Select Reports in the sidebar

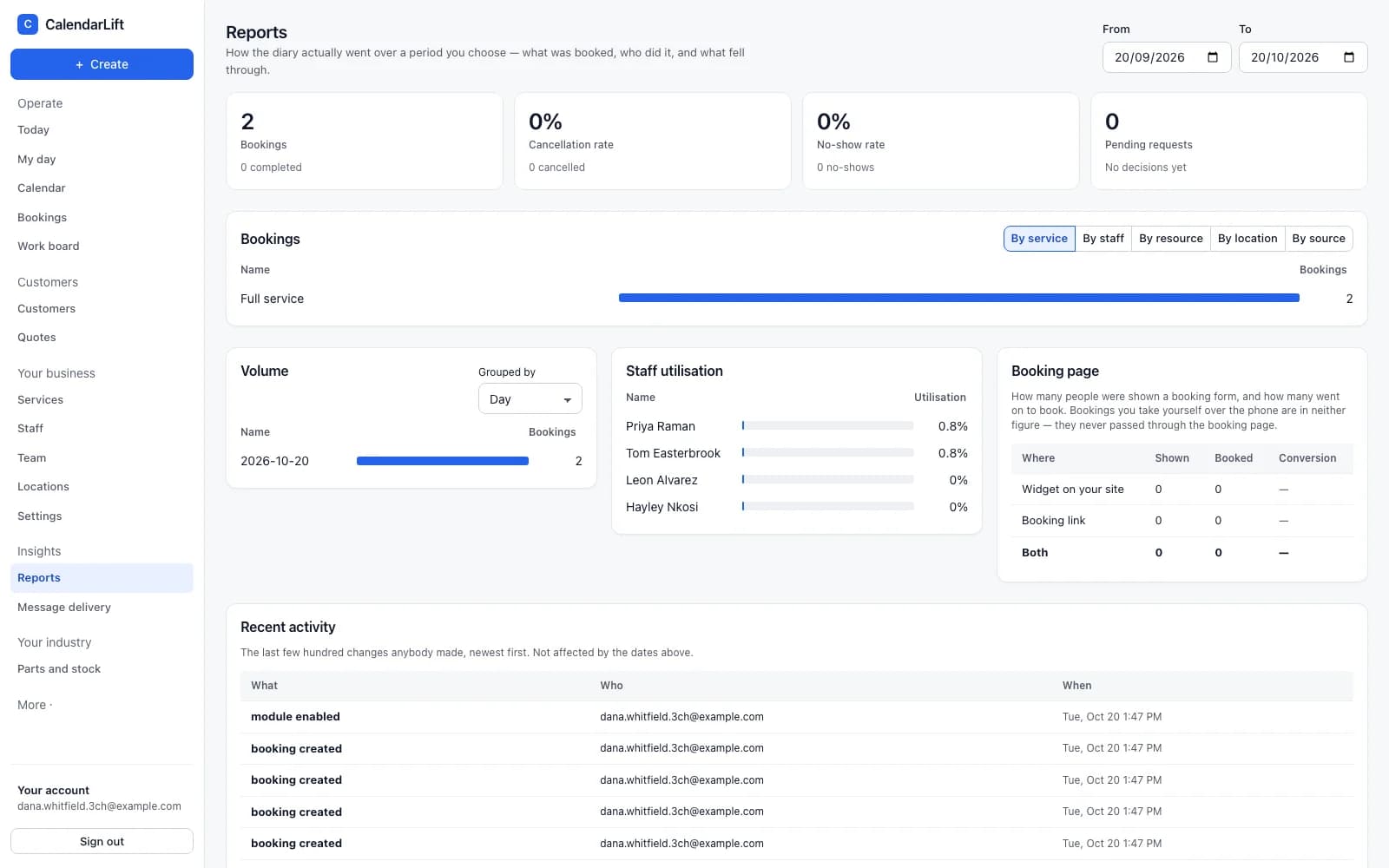(102, 578)
